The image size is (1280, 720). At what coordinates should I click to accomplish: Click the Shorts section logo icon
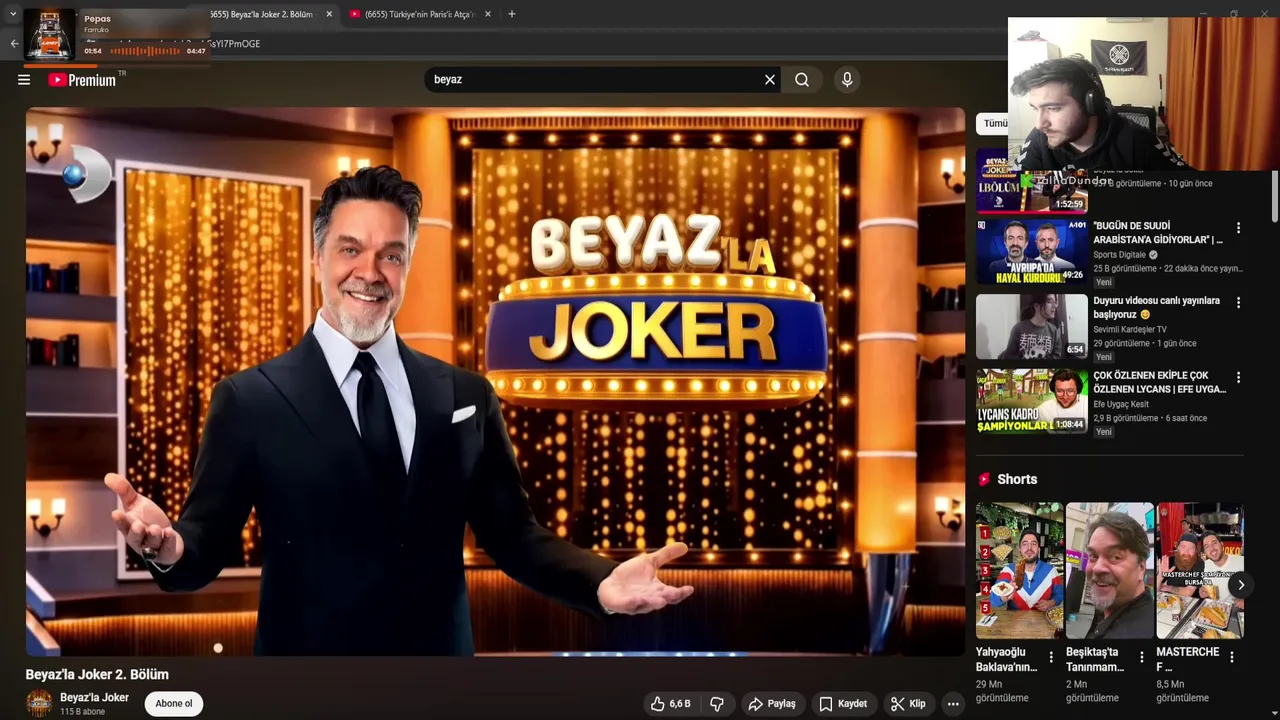[984, 479]
